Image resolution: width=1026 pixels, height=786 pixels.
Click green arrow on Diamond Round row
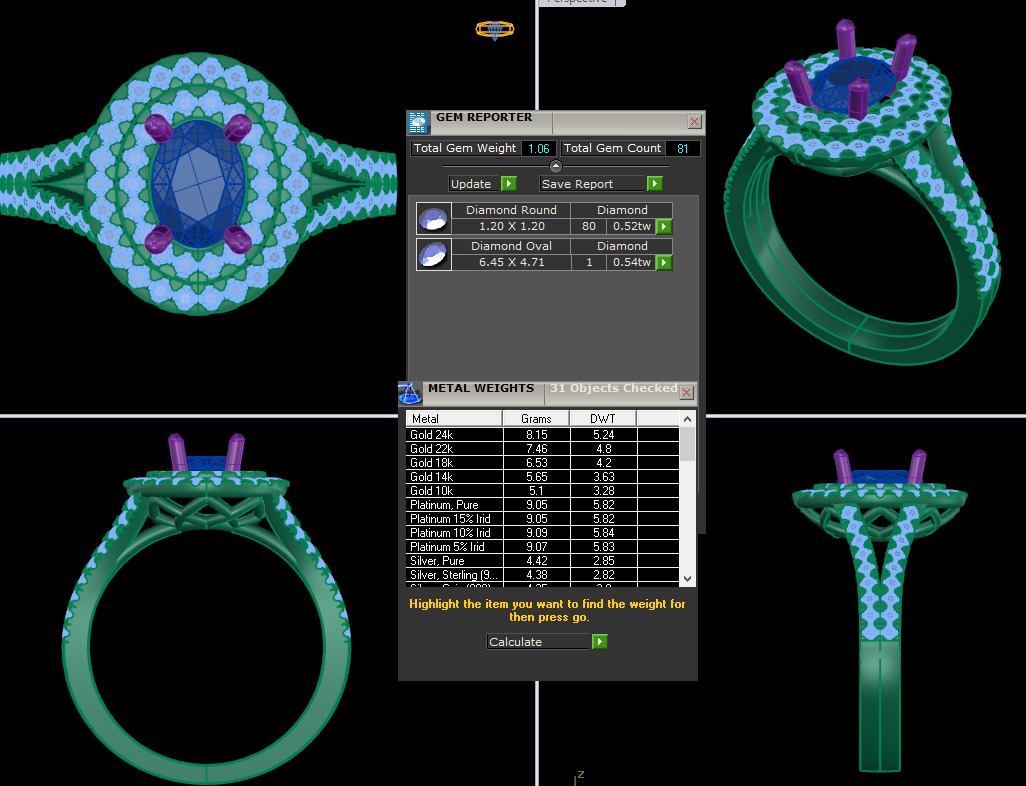[663, 227]
